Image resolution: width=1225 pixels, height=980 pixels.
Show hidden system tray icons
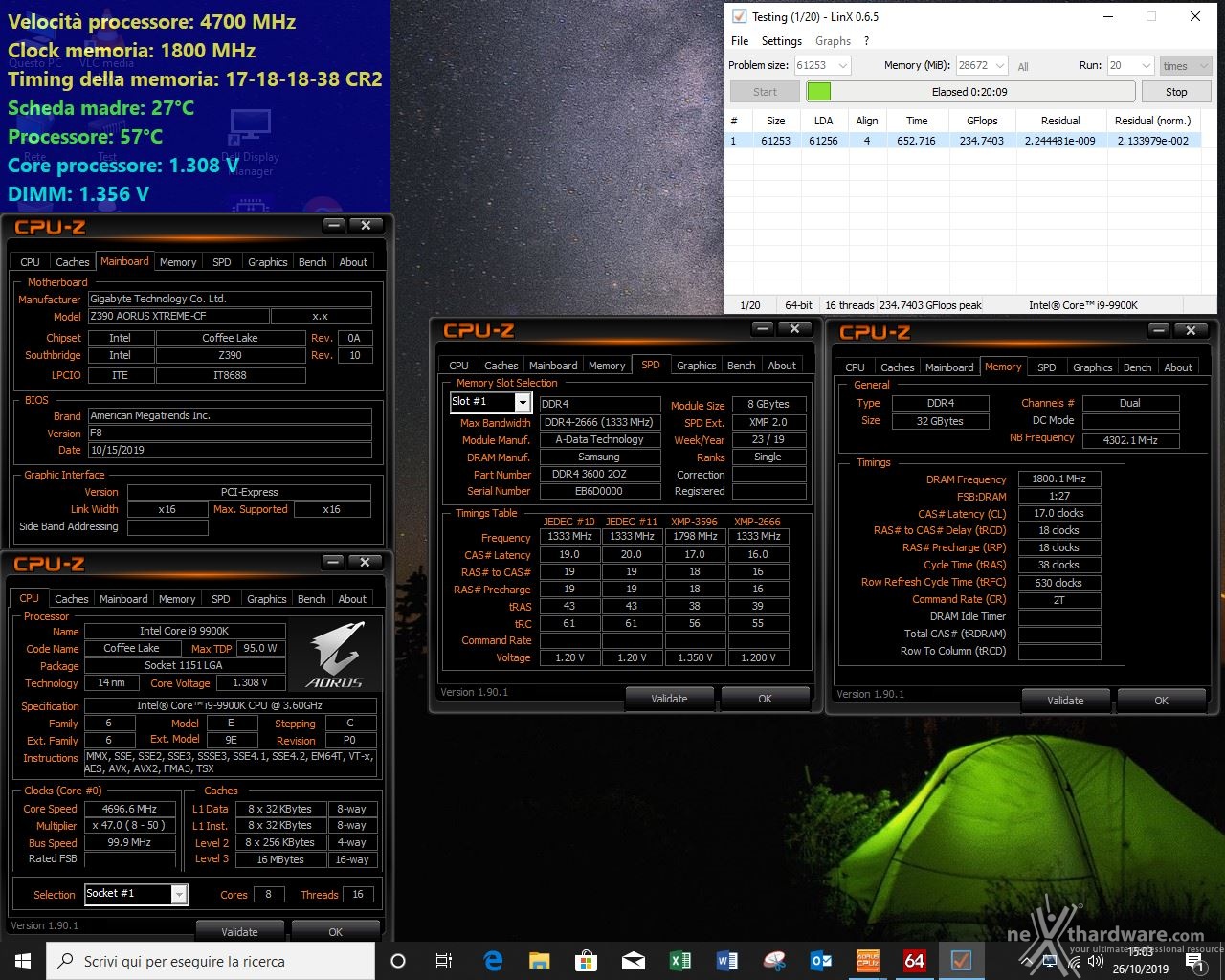click(1025, 962)
